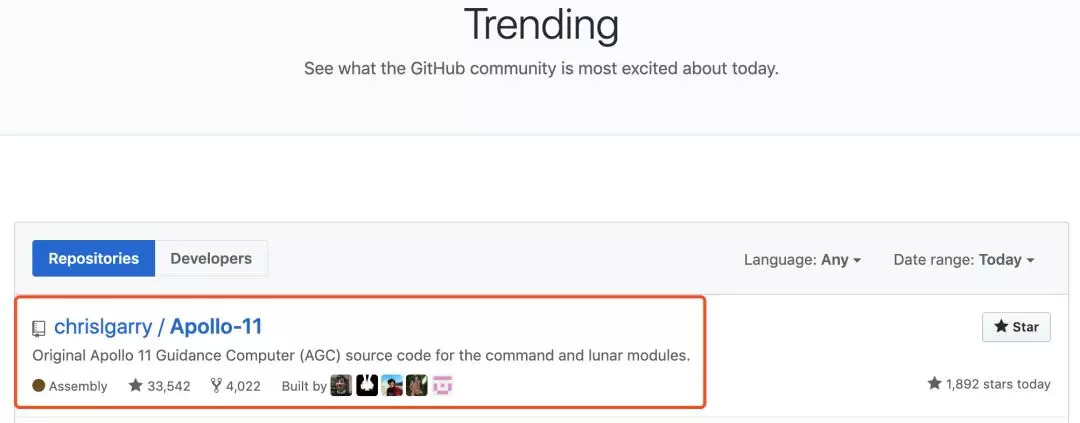Click the fork icon next to 4,022

(216, 385)
